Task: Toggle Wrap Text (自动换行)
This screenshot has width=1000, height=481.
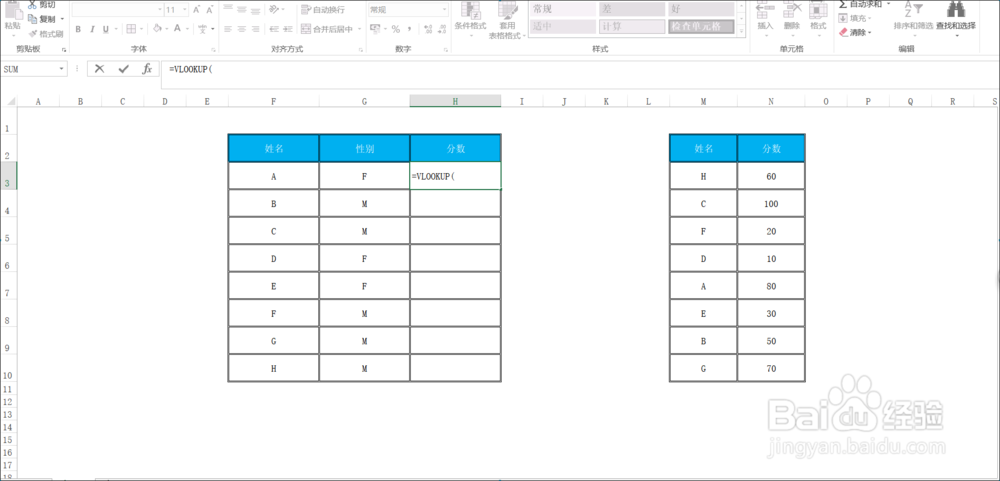Action: (323, 10)
